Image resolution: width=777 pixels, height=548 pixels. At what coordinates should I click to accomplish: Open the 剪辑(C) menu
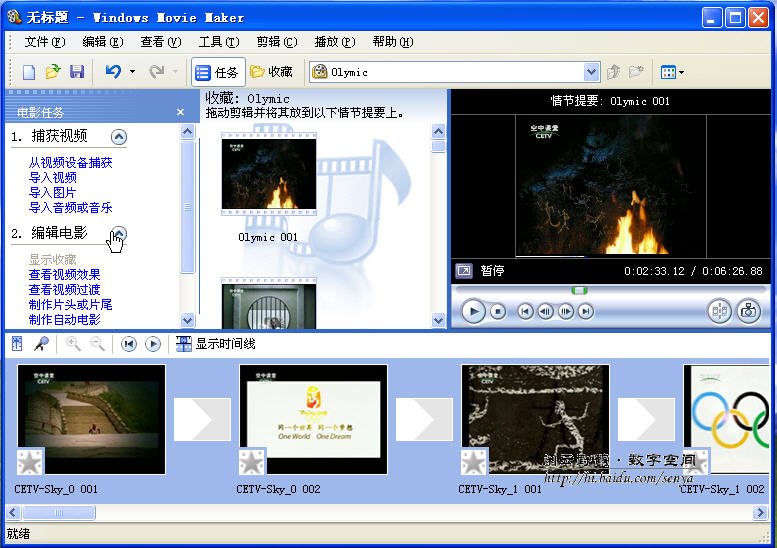(277, 42)
